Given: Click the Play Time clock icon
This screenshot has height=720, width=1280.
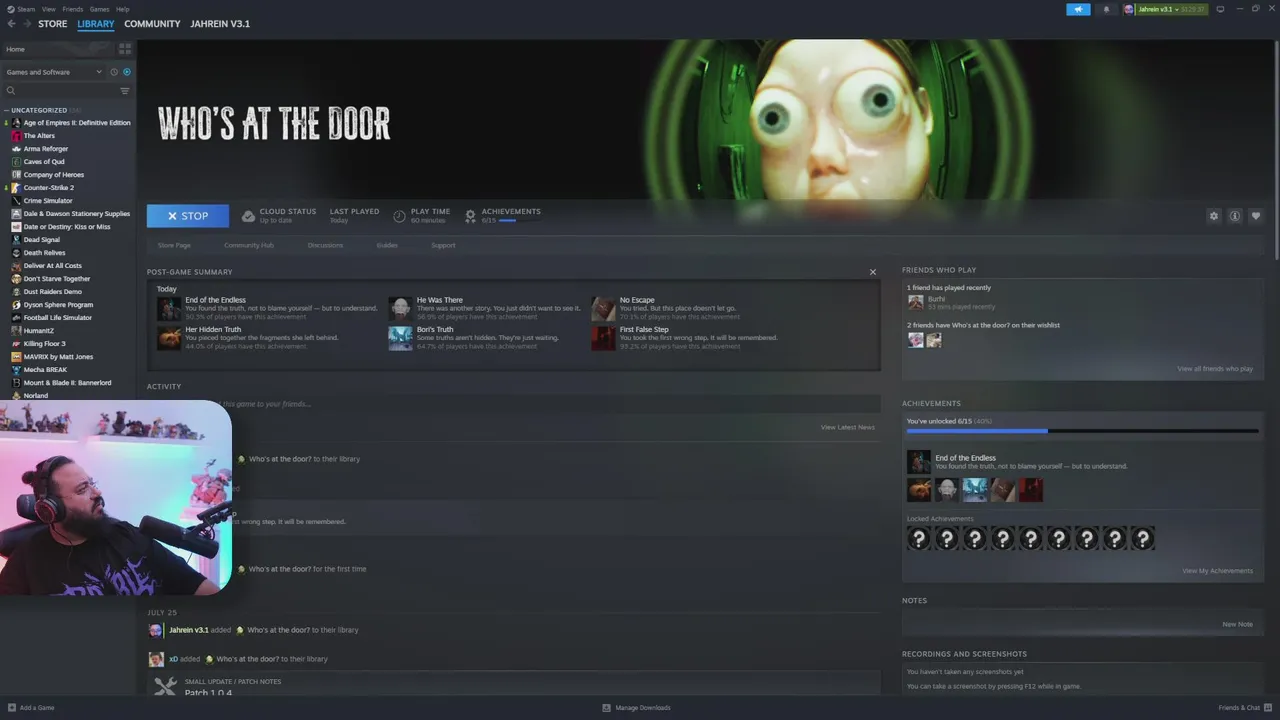Looking at the screenshot, I should [399, 216].
